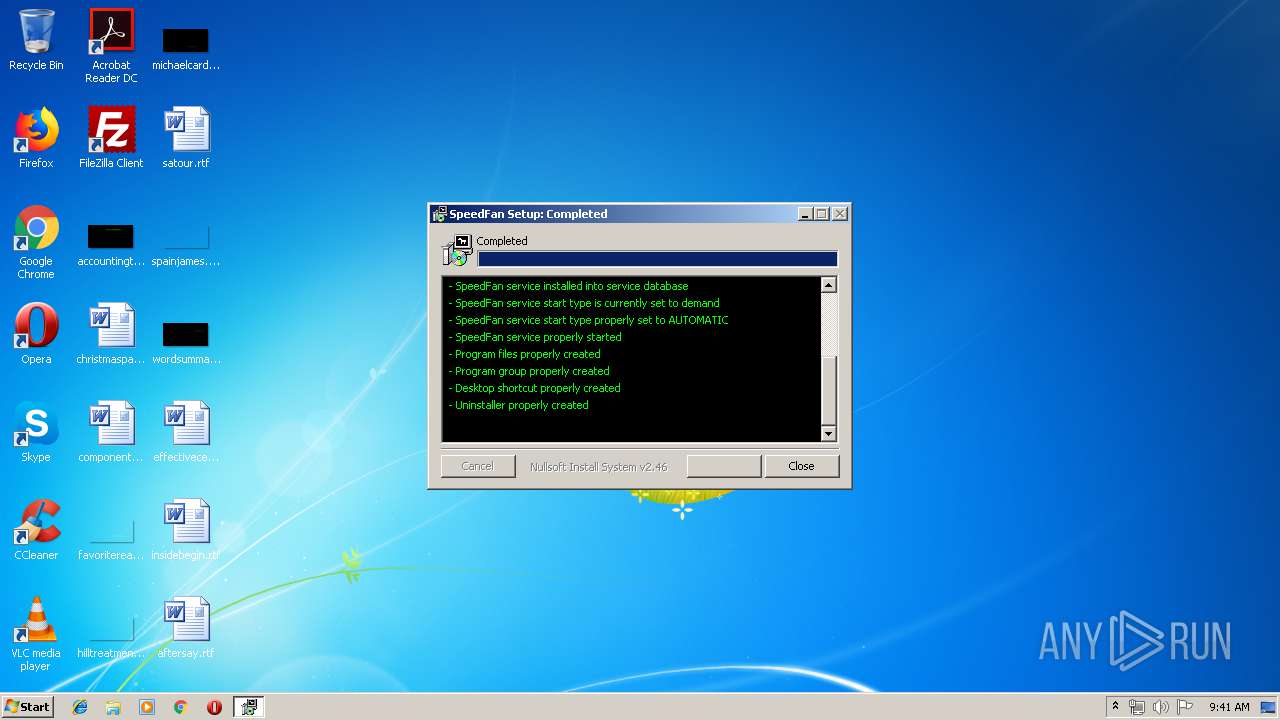Viewport: 1280px width, 720px height.
Task: Open Internet Explorer in taskbar
Action: [x=80, y=707]
